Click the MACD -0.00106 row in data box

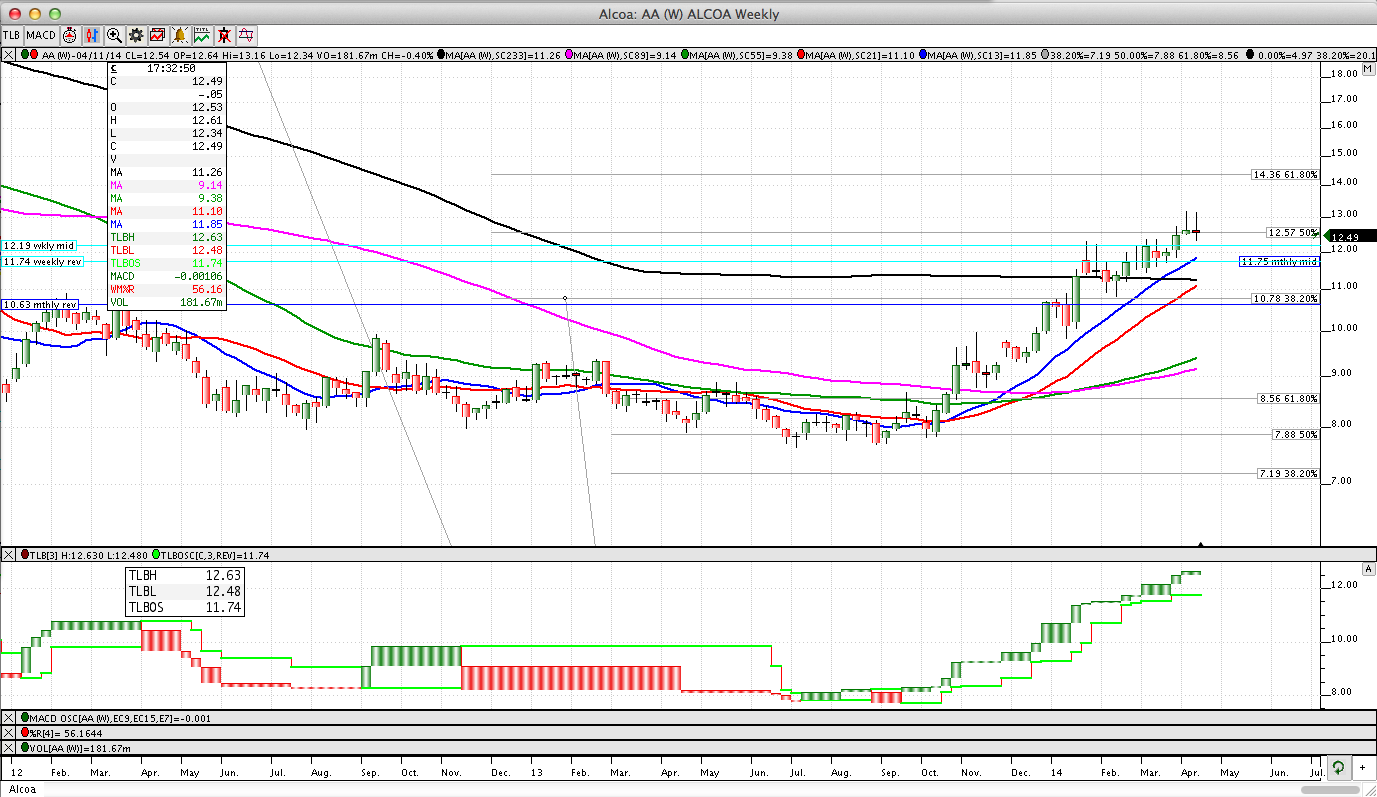click(166, 275)
